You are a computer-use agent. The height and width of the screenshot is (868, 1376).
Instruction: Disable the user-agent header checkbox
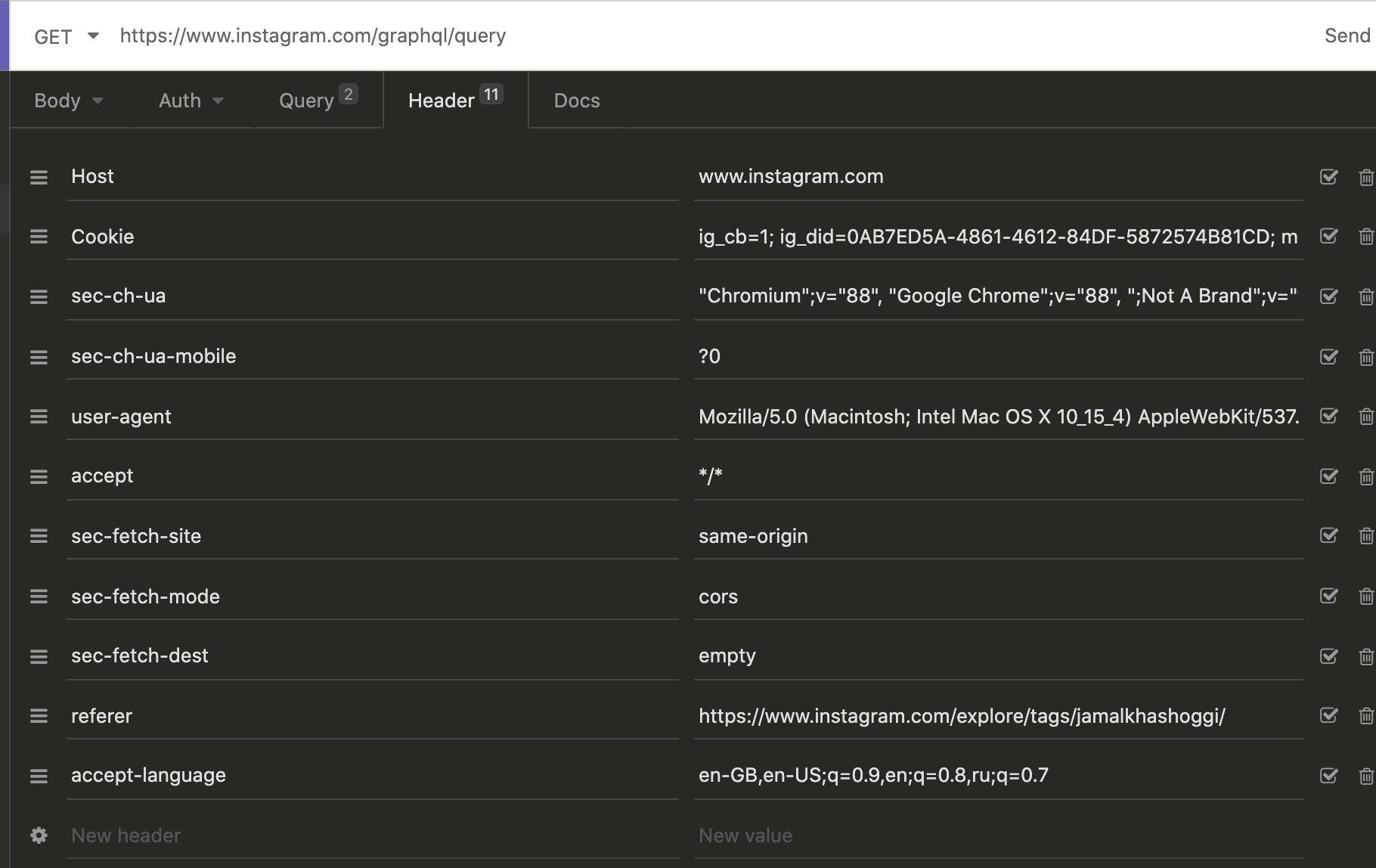pos(1328,417)
